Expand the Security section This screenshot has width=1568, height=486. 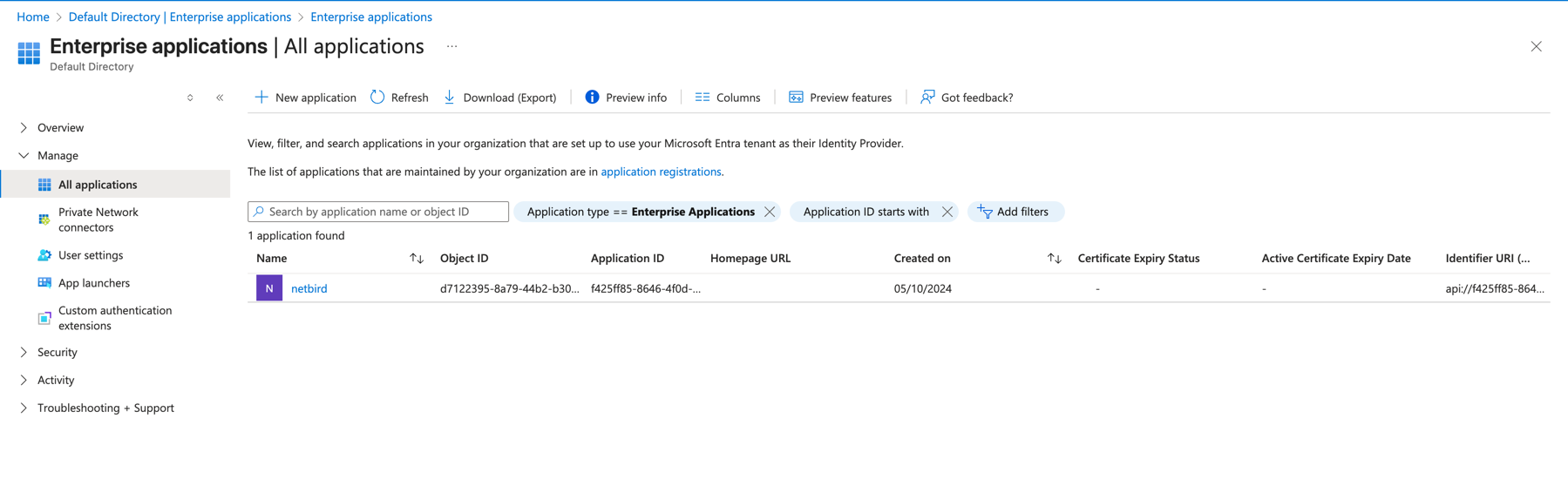(x=24, y=353)
